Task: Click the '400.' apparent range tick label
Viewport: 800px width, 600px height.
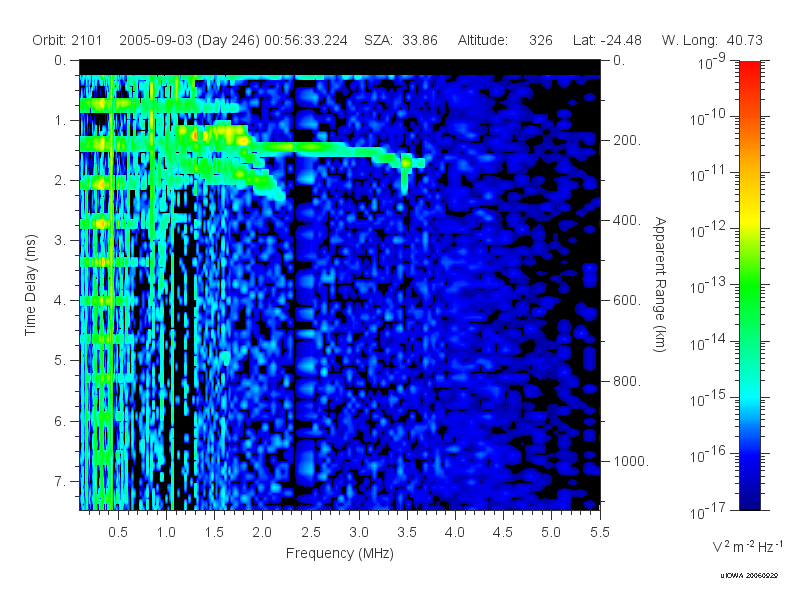Action: point(627,220)
